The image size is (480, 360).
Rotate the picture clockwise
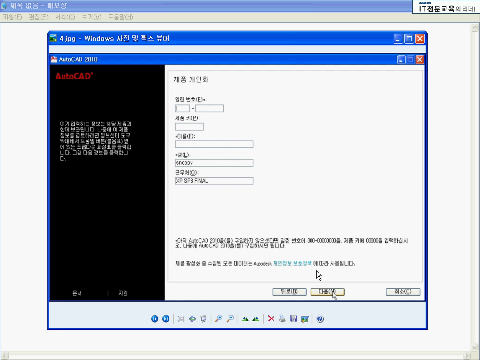[x=245, y=319]
